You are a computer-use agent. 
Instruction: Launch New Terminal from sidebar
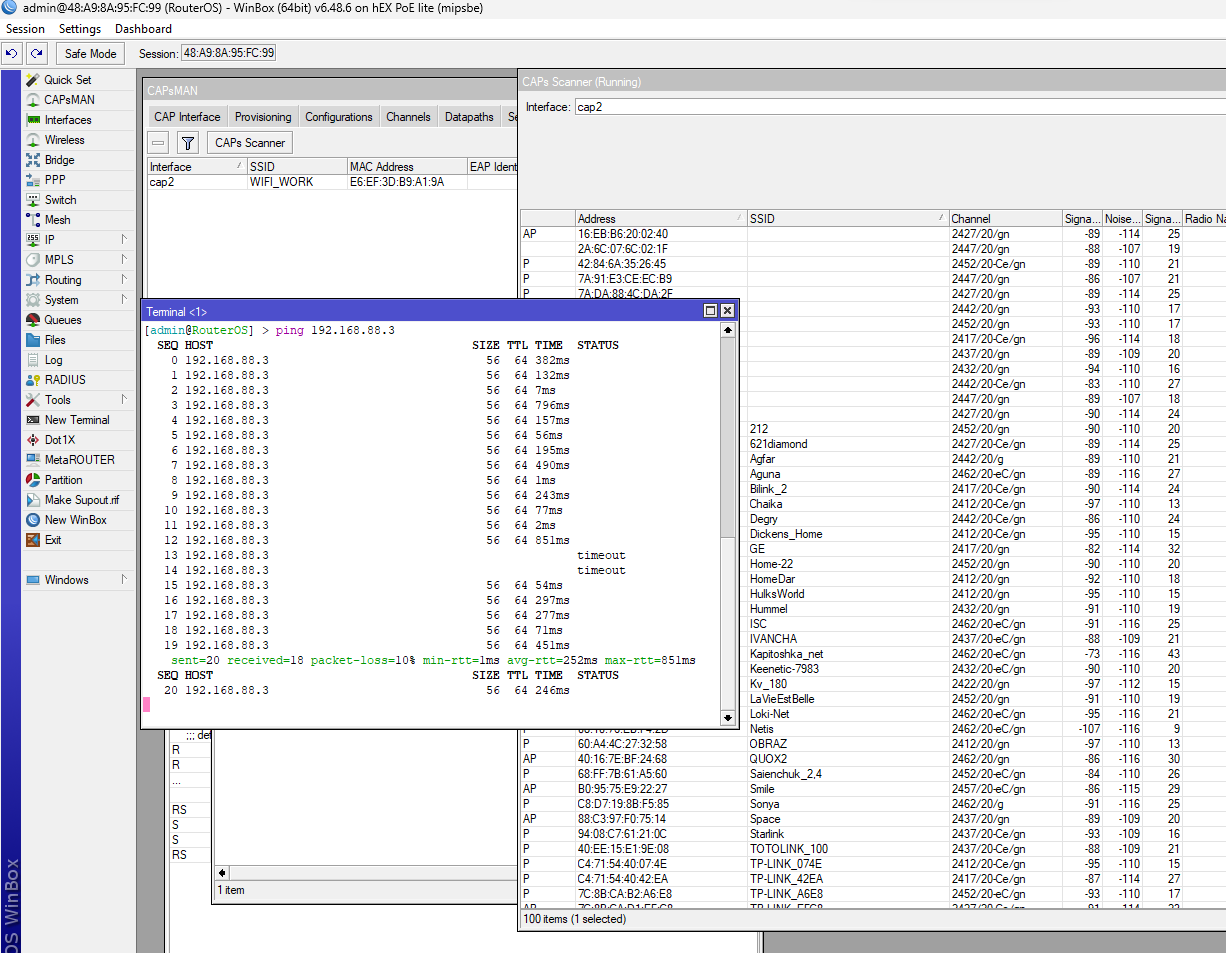(x=76, y=420)
